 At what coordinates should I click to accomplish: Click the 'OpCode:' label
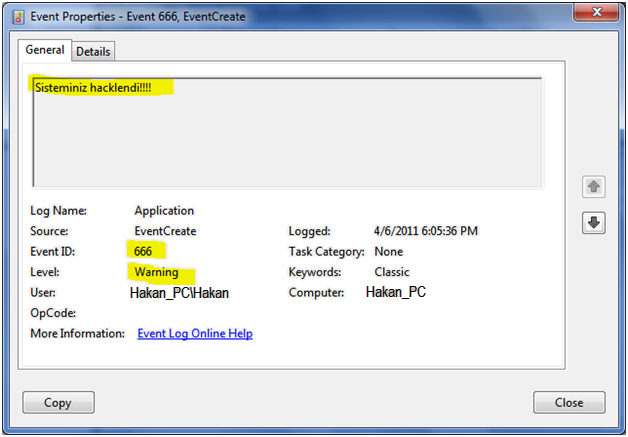pyautogui.click(x=53, y=313)
